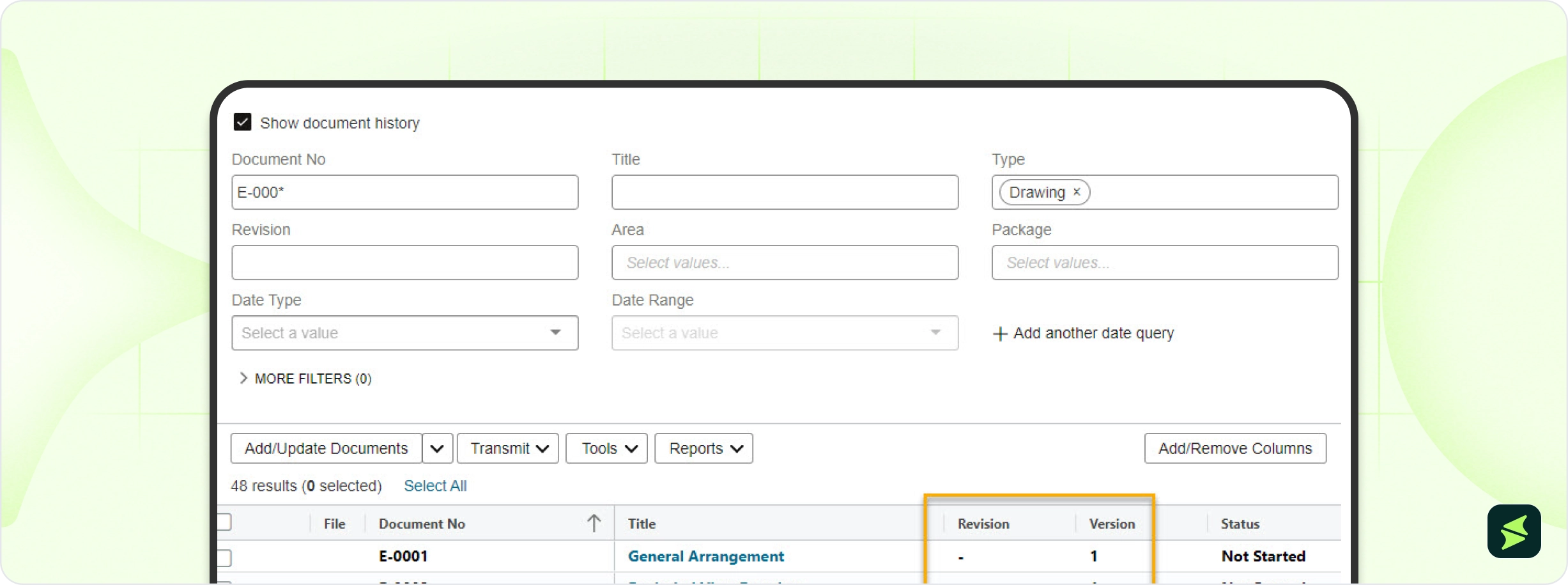
Task: Remove the Drawing type tag
Action: point(1077,192)
